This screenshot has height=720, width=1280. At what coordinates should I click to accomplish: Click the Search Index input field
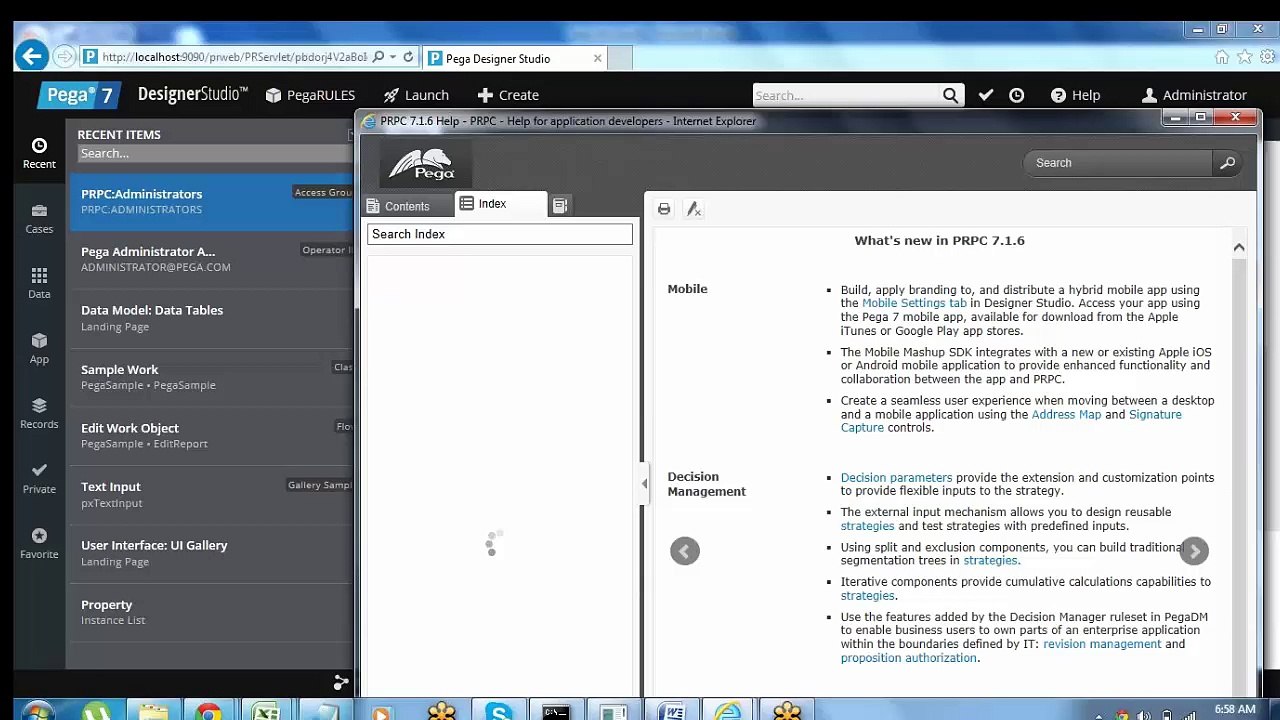click(x=500, y=234)
